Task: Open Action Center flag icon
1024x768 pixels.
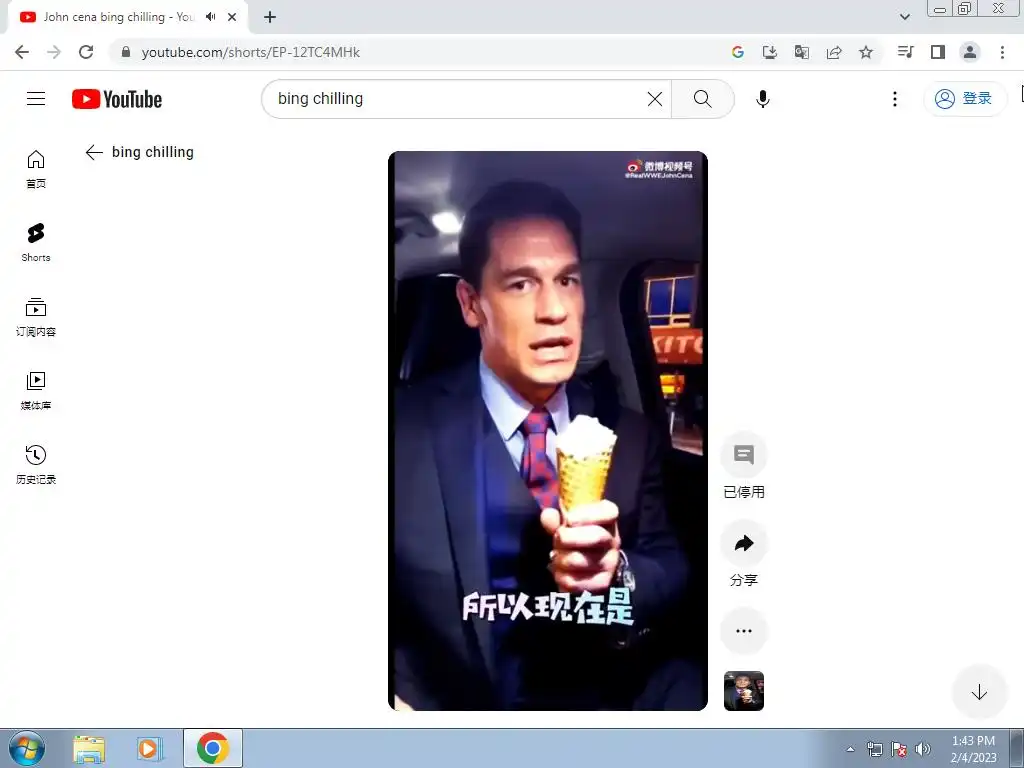Action: (899, 749)
